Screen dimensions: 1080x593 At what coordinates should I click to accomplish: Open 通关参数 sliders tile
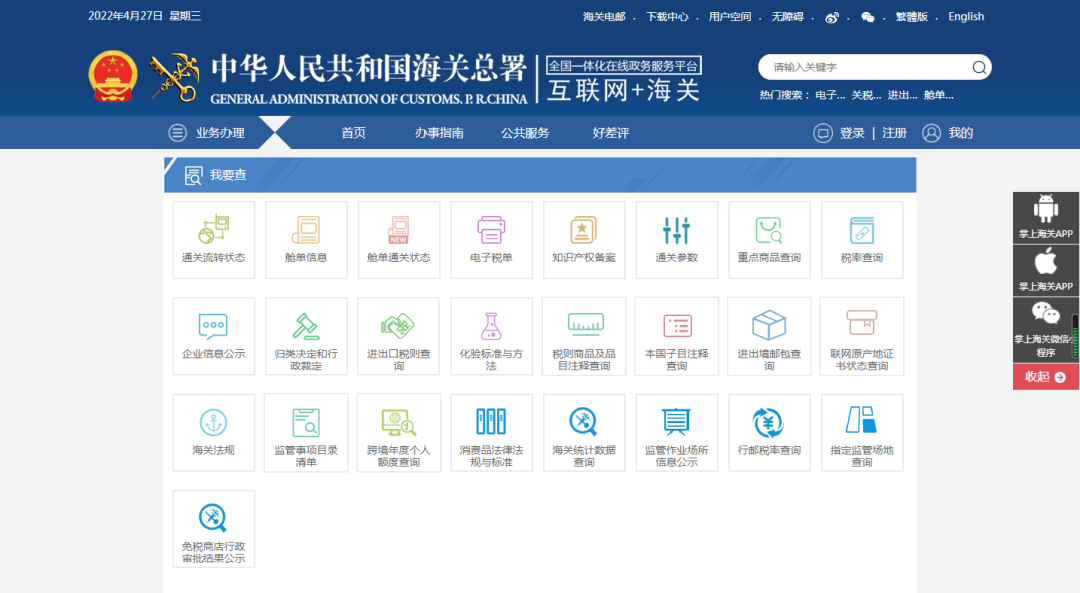coord(676,240)
